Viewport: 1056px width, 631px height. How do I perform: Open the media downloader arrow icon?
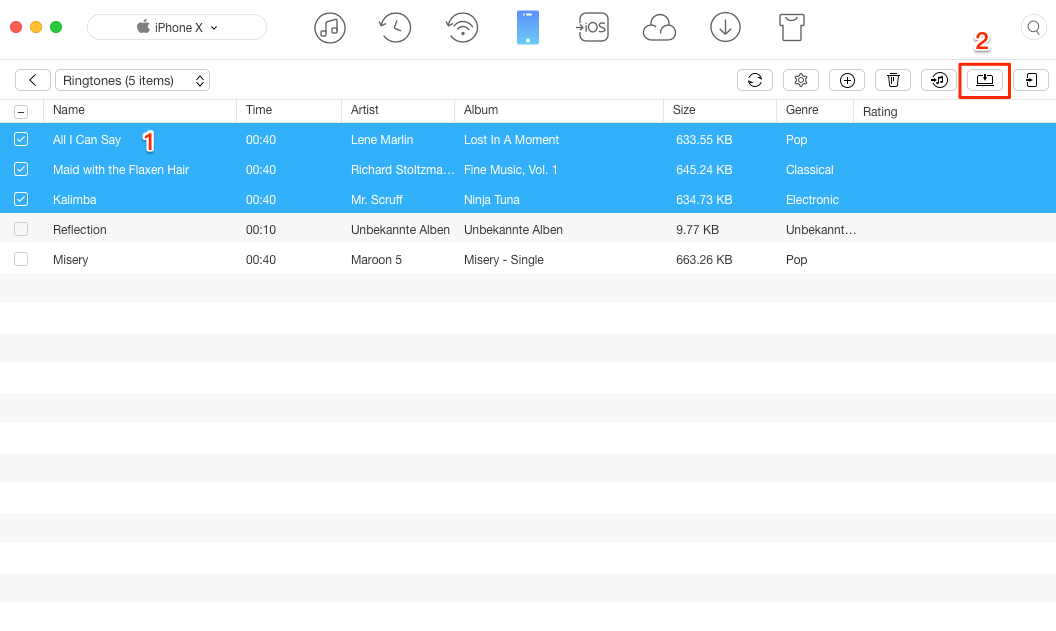725,28
